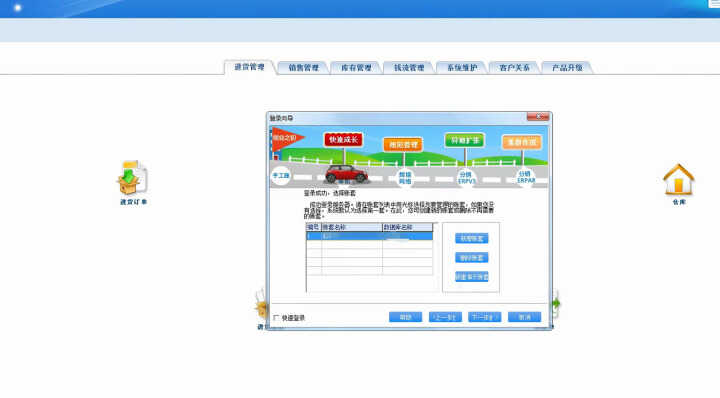Click the 删除账套 button
Image resolution: width=720 pixels, height=398 pixels.
coord(472,258)
